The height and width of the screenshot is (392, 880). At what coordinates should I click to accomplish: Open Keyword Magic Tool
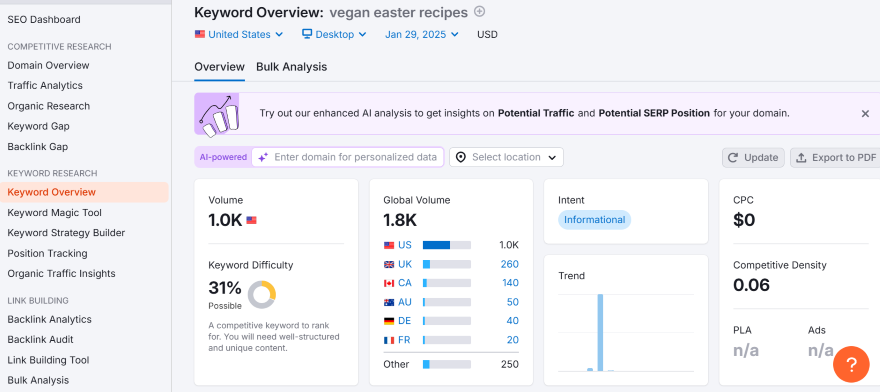pyautogui.click(x=54, y=213)
